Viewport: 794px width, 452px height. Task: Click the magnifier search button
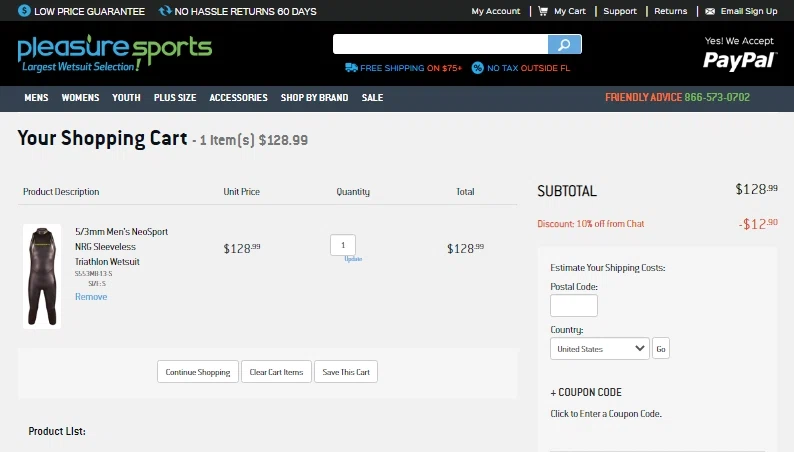tap(564, 45)
